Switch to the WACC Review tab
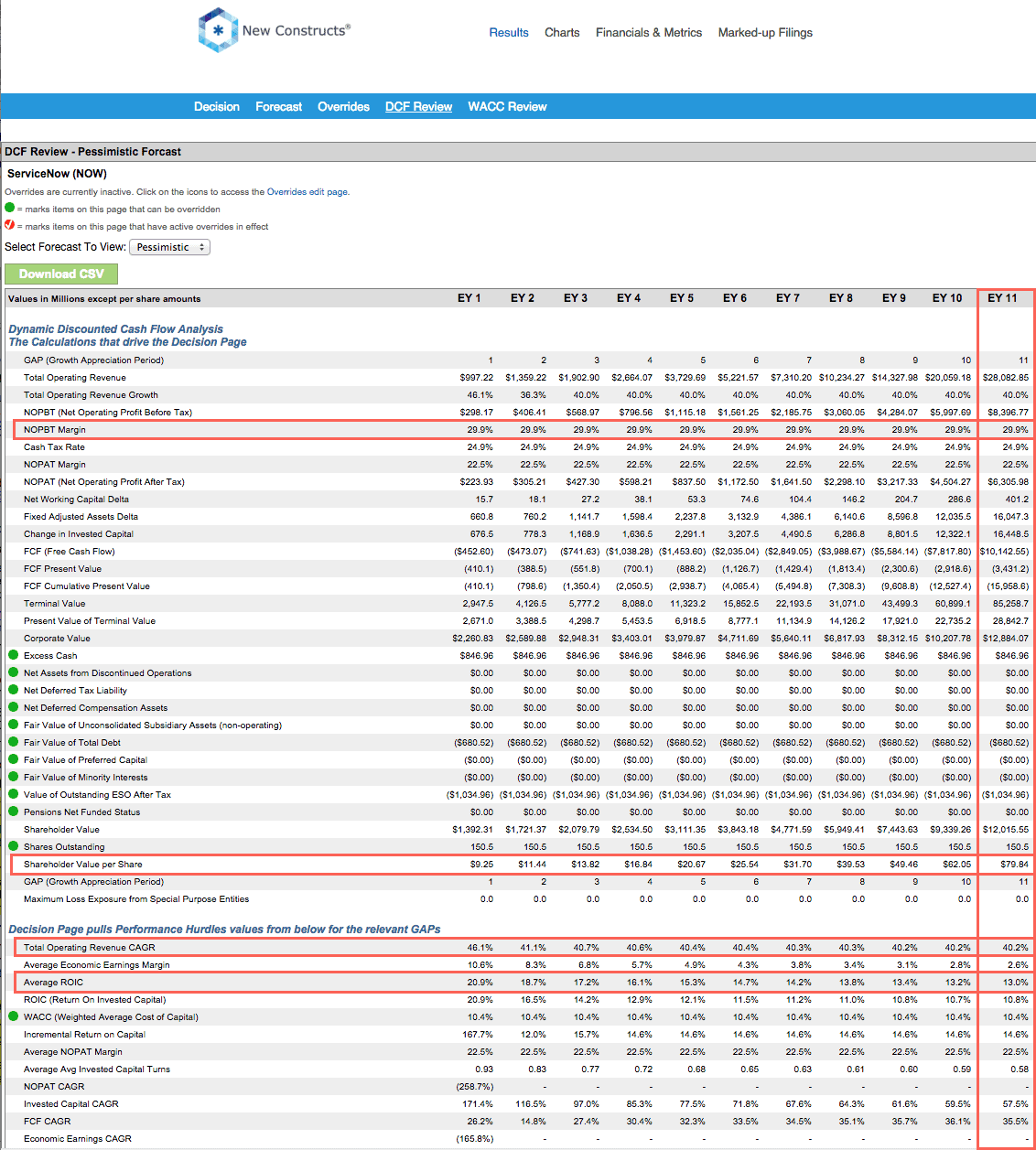This screenshot has height=1150, width=1036. click(507, 106)
